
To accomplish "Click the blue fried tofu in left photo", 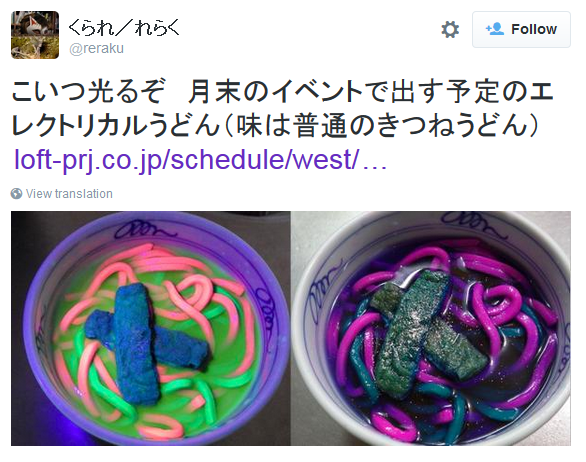I will tap(137, 342).
